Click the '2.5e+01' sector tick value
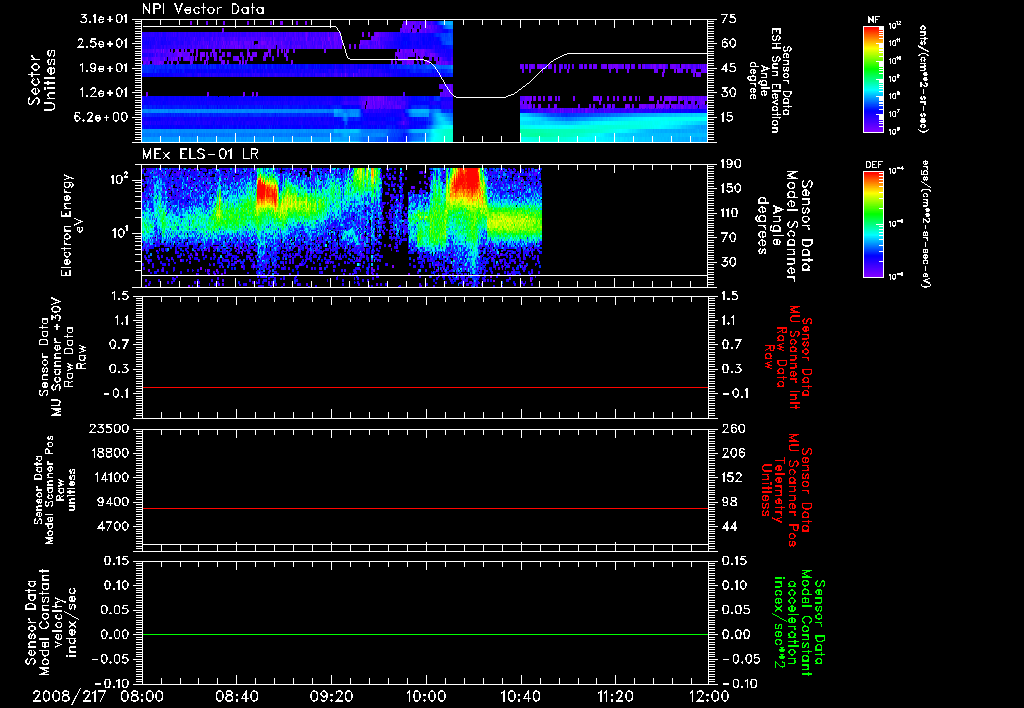1024x708 pixels. [x=104, y=43]
